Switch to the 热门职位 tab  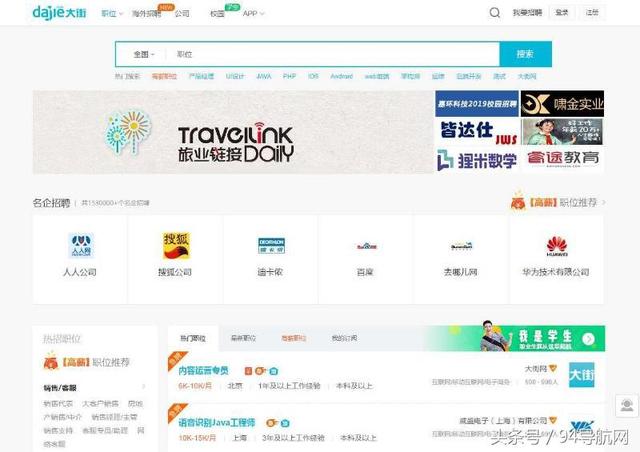pos(193,338)
